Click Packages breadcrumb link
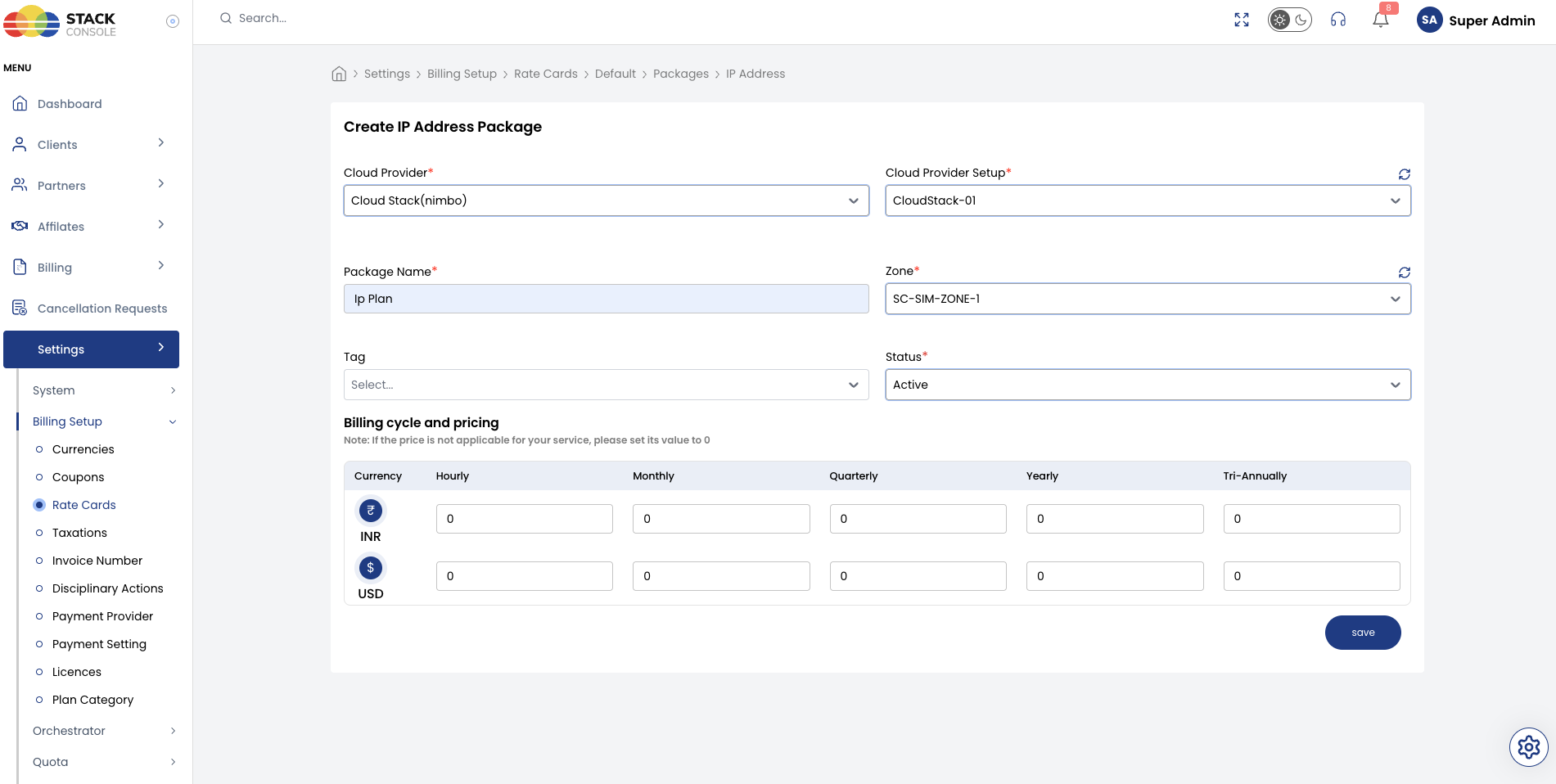1556x784 pixels. [680, 74]
